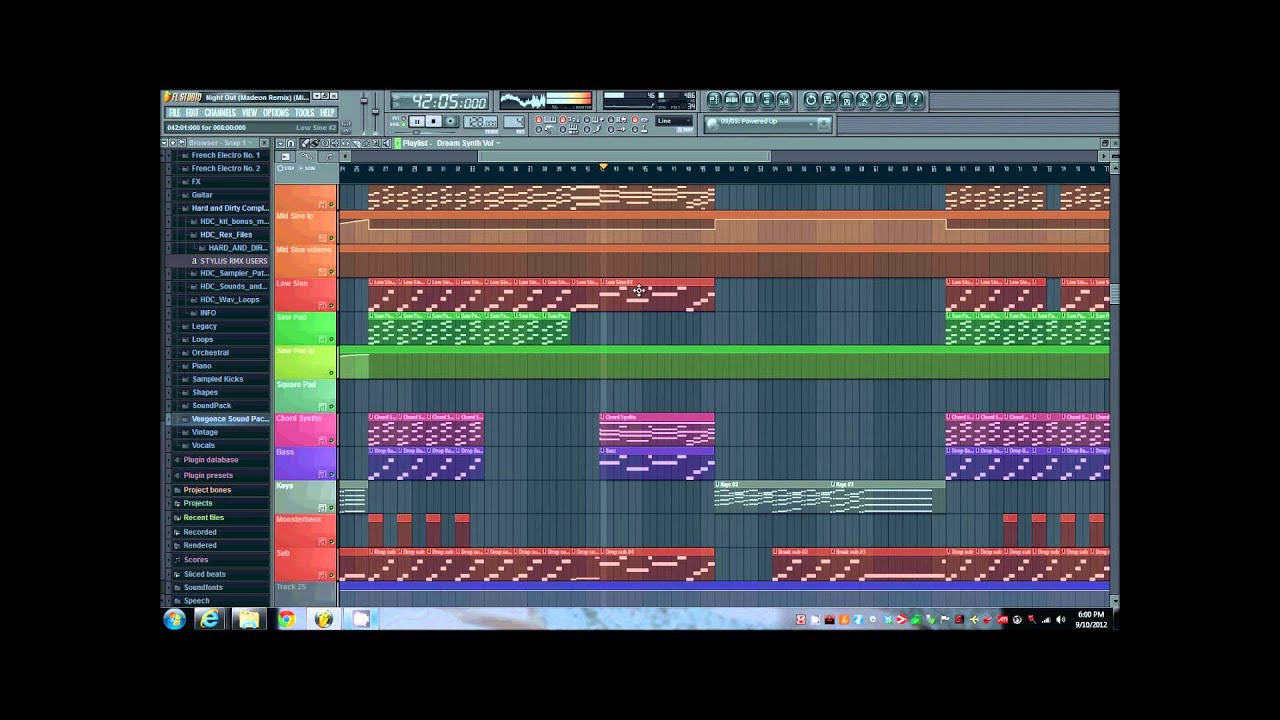The width and height of the screenshot is (1280, 720).
Task: Click the save project disk icon
Action: coord(829,100)
